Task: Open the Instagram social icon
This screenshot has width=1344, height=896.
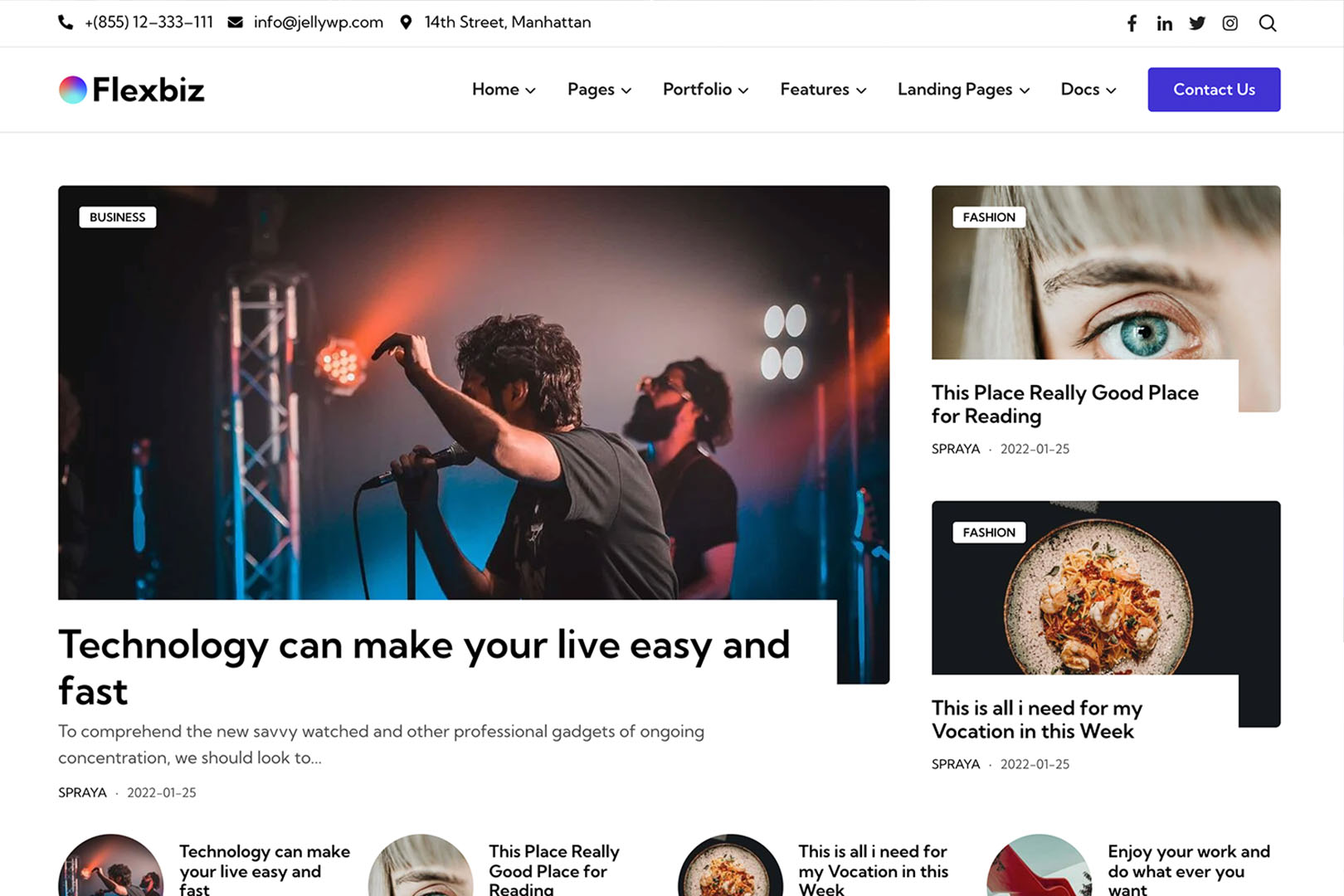Action: click(1230, 23)
